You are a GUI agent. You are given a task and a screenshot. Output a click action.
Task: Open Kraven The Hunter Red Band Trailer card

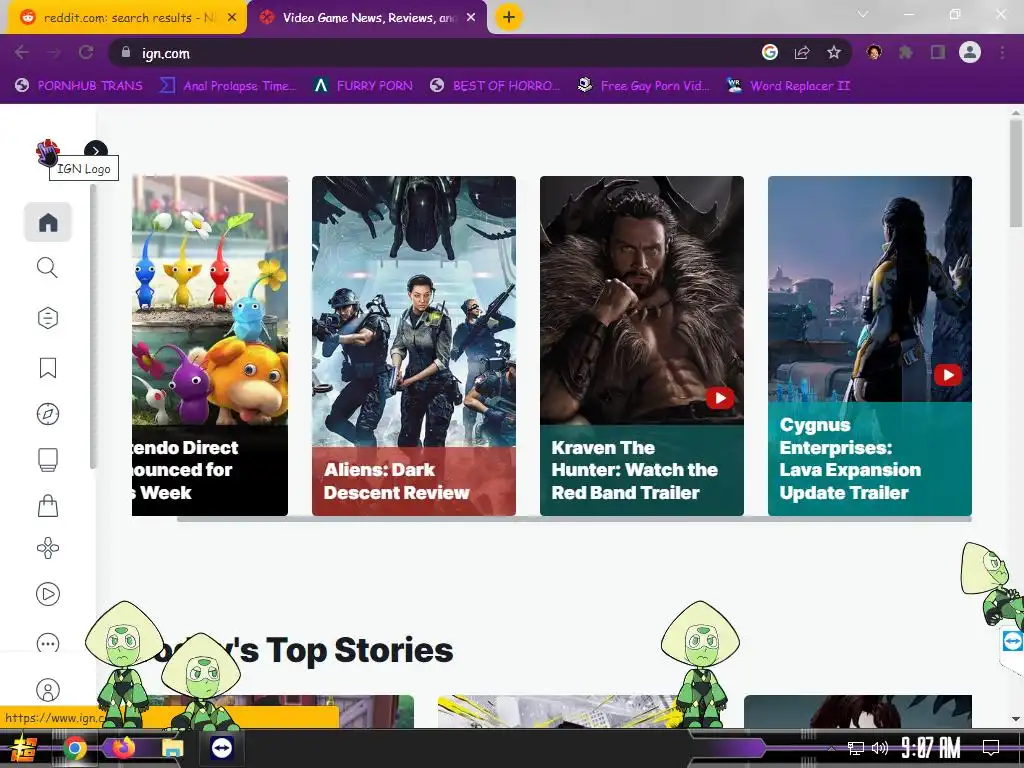pos(642,345)
